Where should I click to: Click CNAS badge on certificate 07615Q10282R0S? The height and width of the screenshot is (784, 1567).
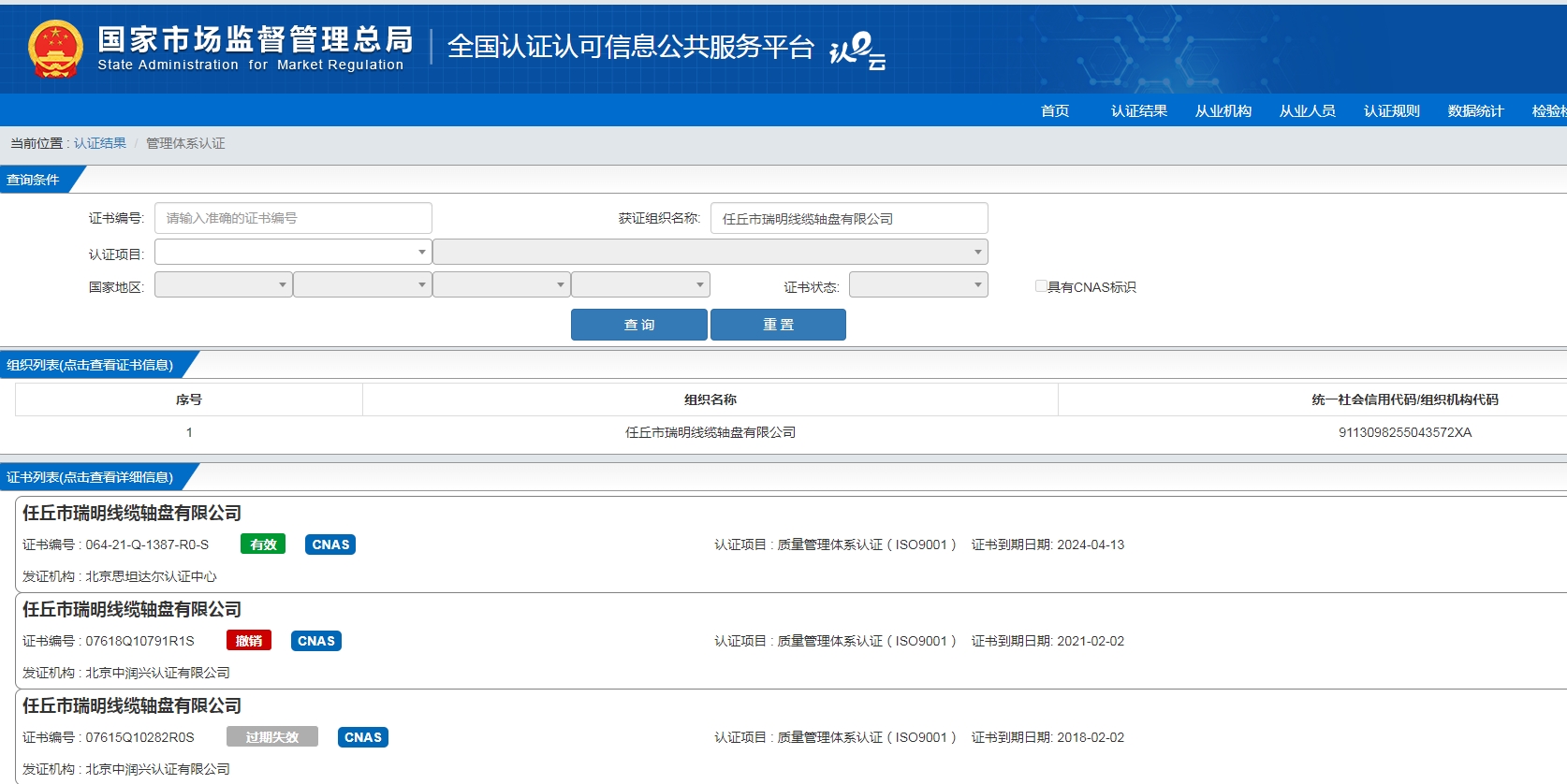tap(363, 737)
